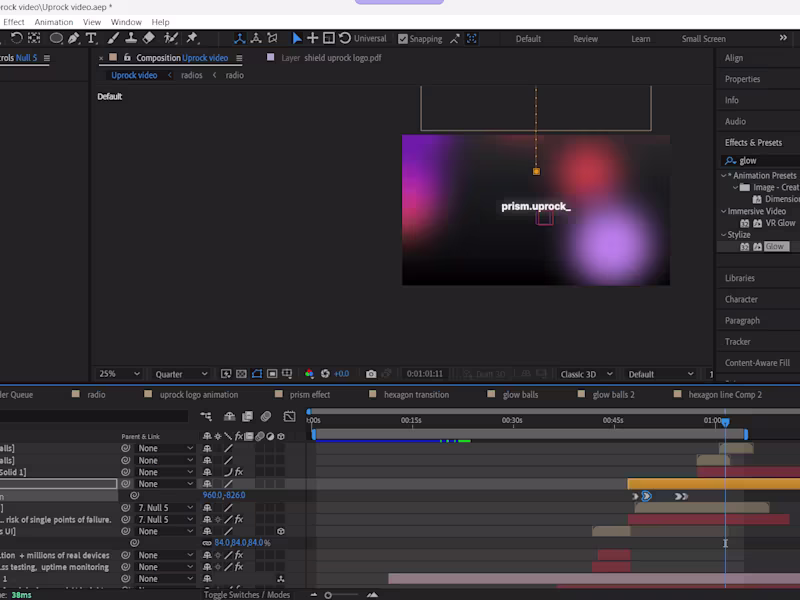800x600 pixels.
Task: Click the Motion Blur enable icon
Action: click(x=266, y=416)
